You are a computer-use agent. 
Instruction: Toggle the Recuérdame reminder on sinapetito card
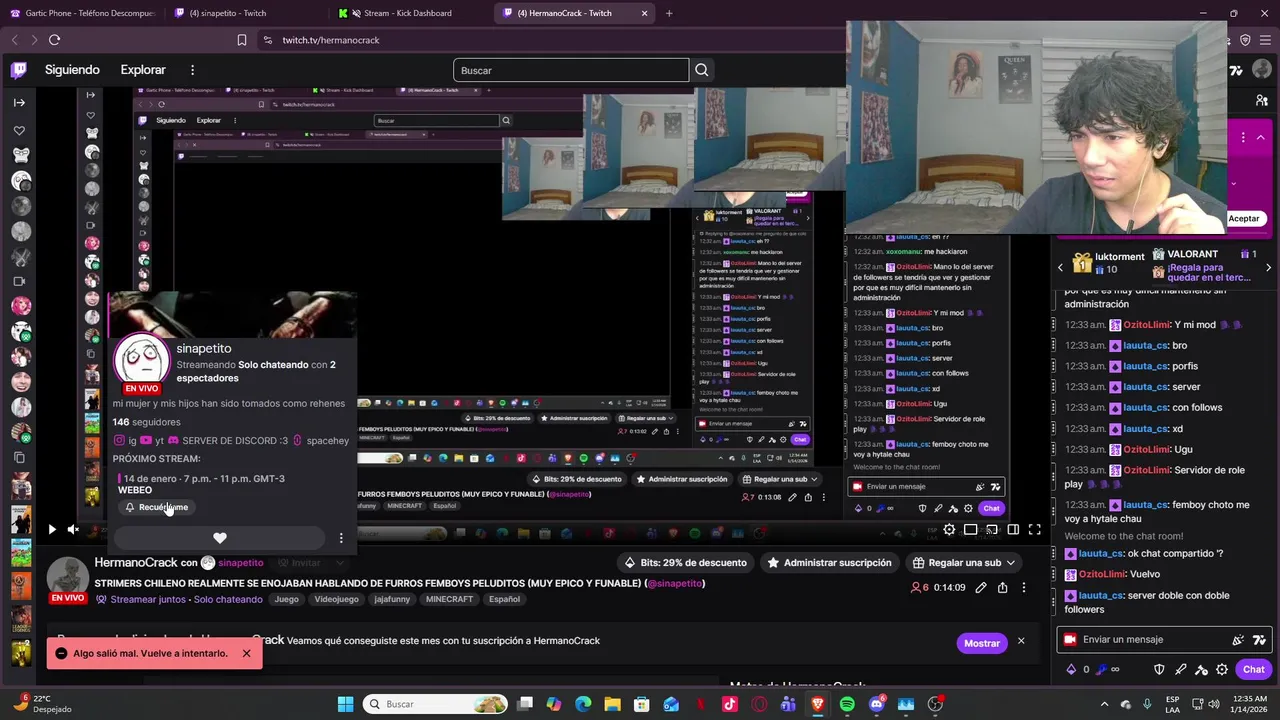[156, 507]
